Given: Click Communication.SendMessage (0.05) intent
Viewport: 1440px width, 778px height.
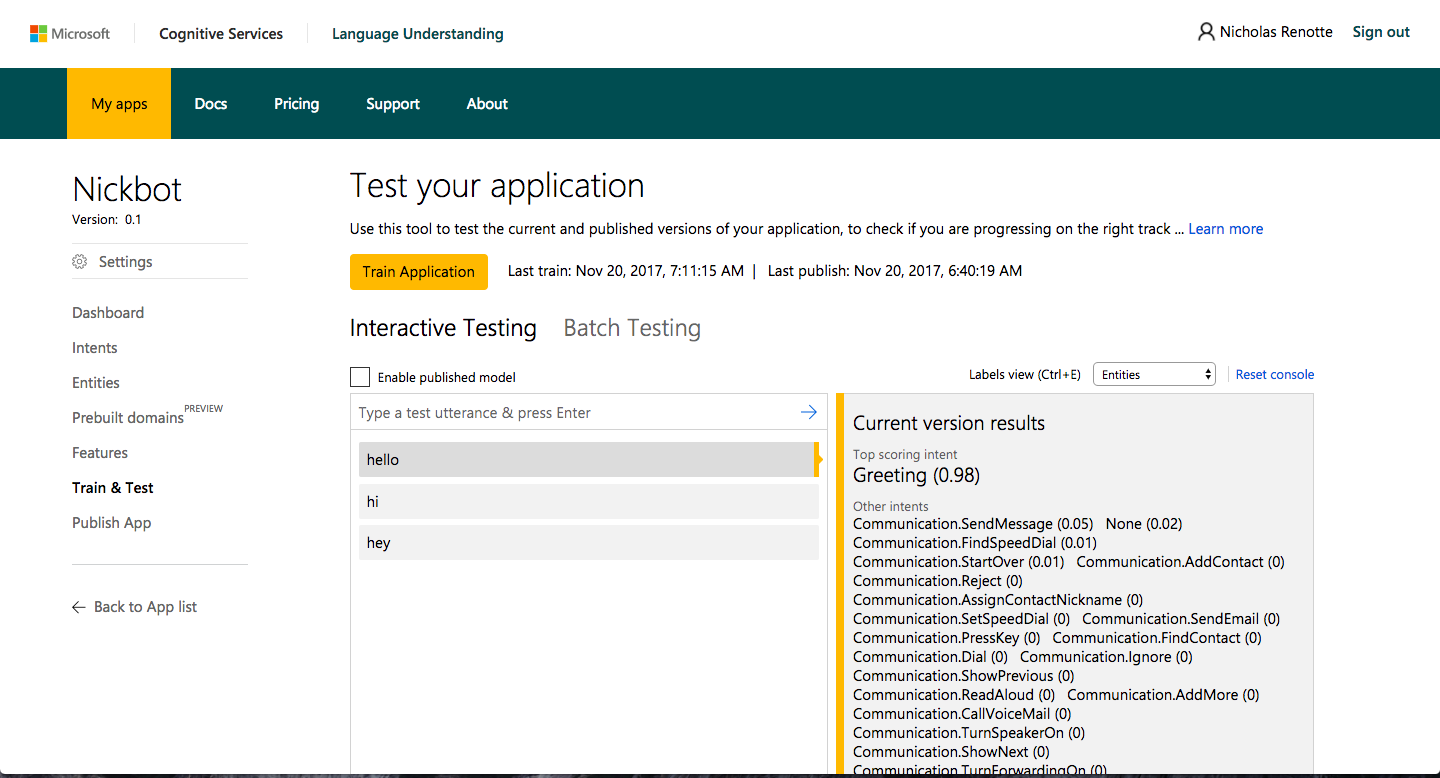Looking at the screenshot, I should (x=973, y=524).
